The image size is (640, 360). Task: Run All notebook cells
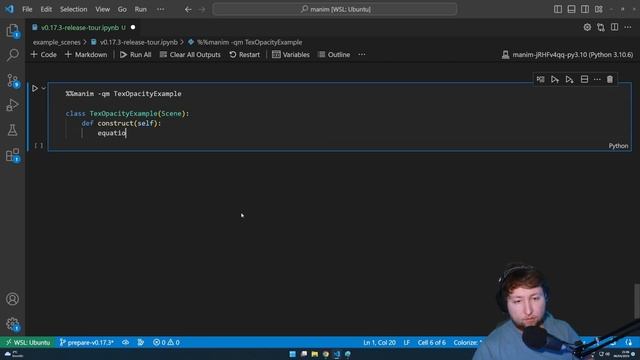coord(136,54)
